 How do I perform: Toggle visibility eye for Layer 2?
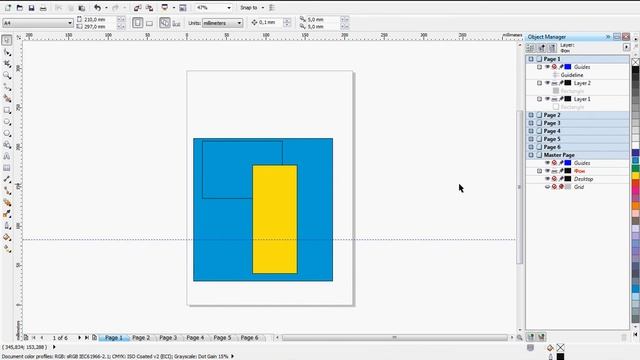click(547, 83)
